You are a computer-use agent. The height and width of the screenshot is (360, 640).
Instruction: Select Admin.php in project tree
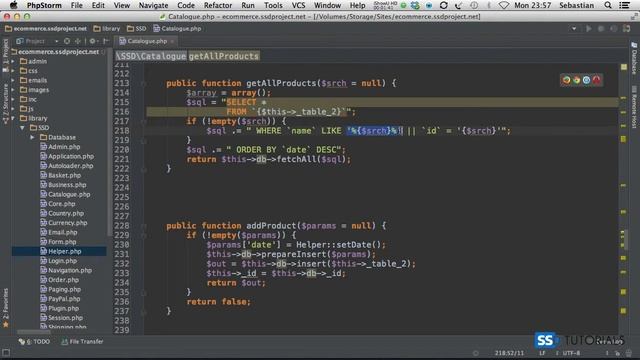(x=60, y=147)
